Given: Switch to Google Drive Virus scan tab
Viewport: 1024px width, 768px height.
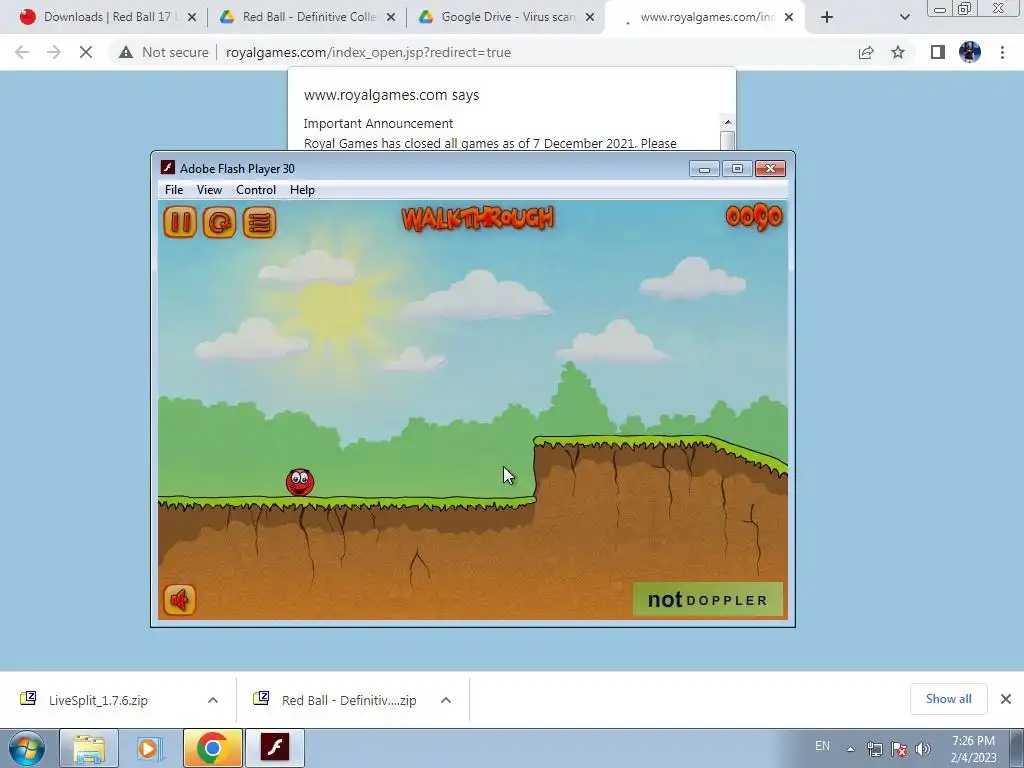Looking at the screenshot, I should 506,17.
